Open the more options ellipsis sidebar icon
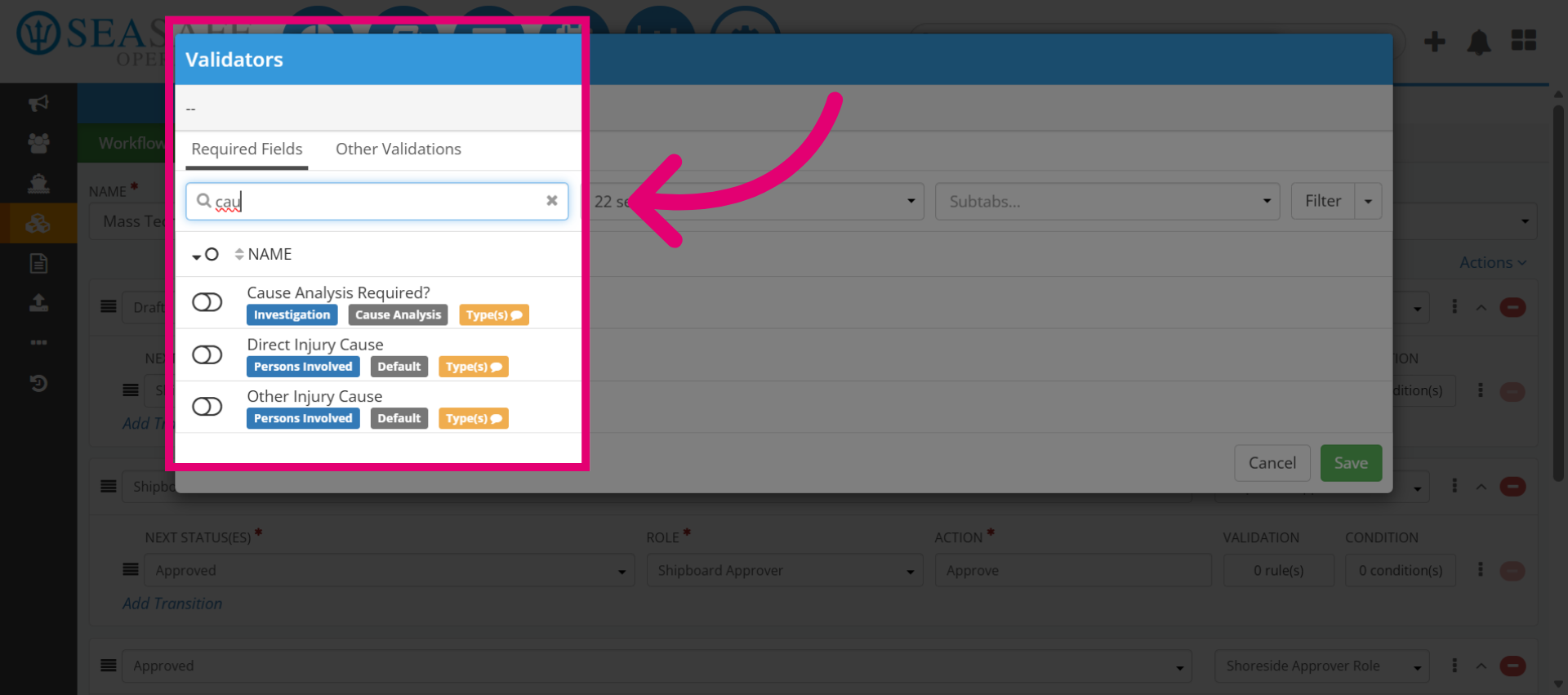The height and width of the screenshot is (695, 1568). (x=38, y=342)
